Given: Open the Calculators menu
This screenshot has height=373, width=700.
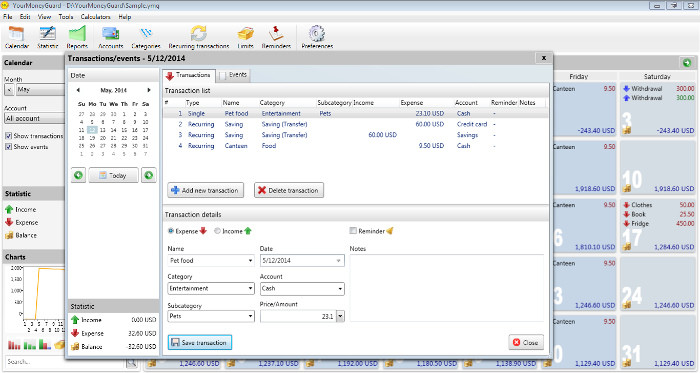Looking at the screenshot, I should 96,17.
